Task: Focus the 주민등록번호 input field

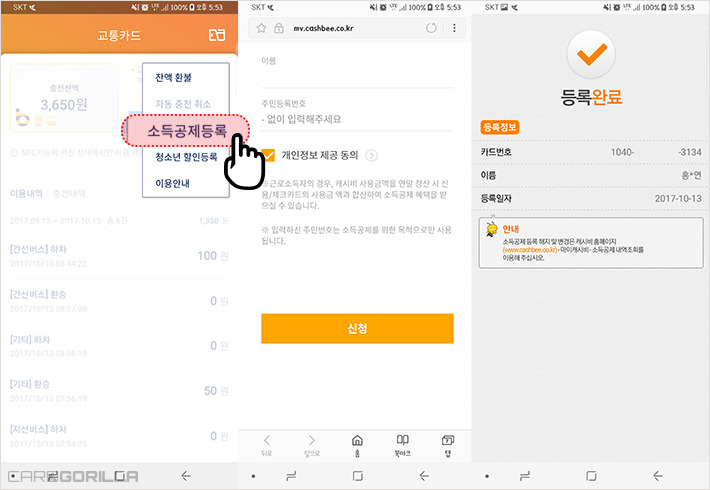Action: pos(357,120)
